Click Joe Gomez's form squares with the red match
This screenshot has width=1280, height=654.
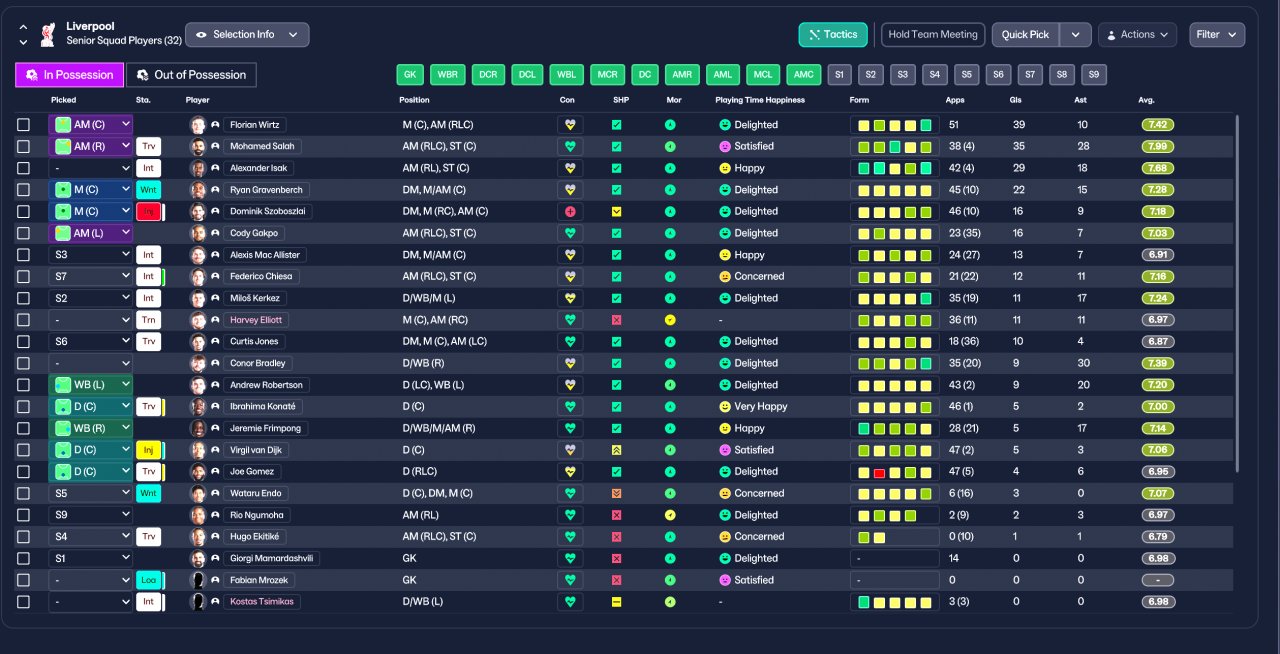click(895, 472)
